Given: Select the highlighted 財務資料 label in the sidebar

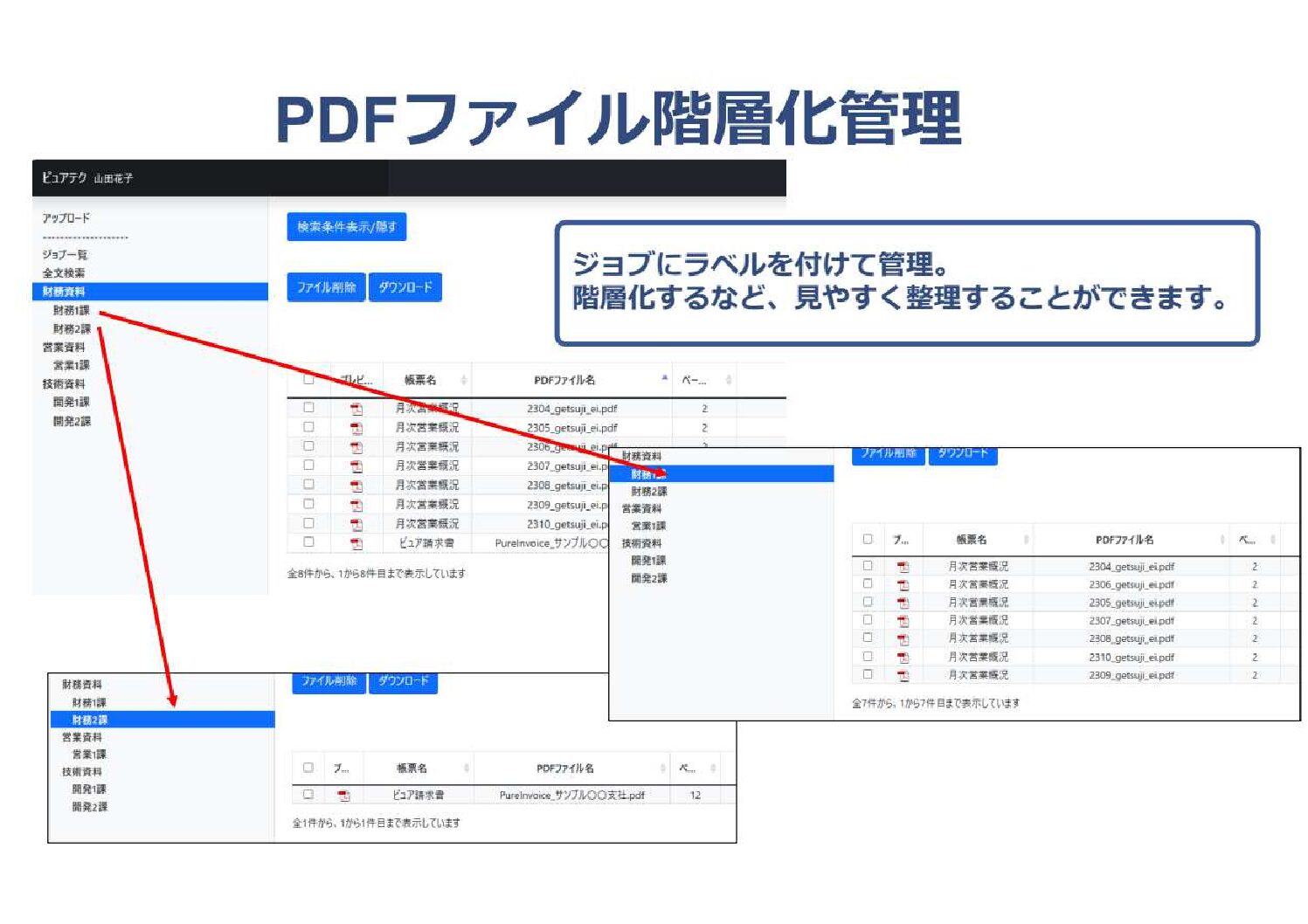Looking at the screenshot, I should (64, 292).
